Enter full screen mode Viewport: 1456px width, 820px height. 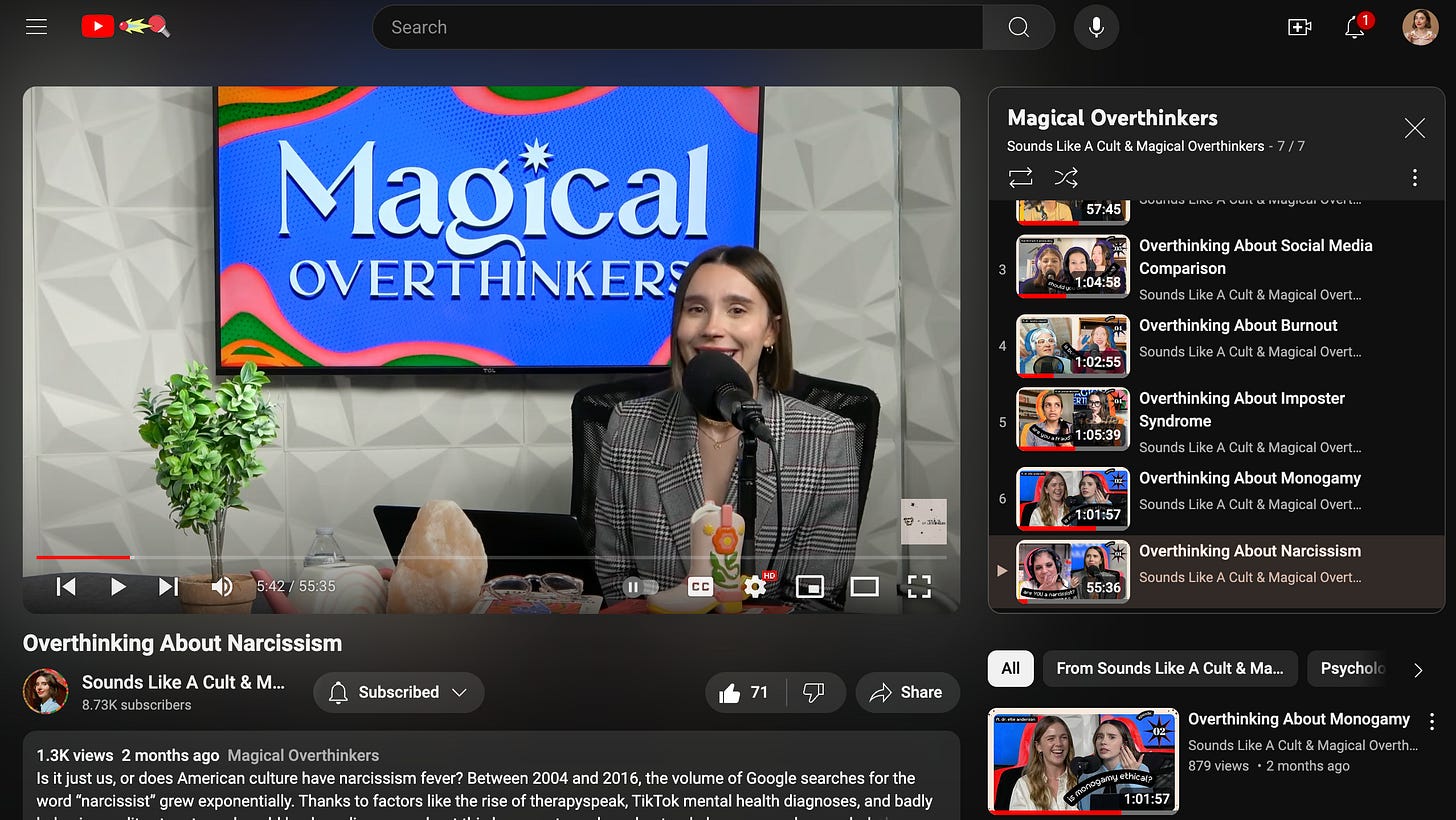pyautogui.click(x=919, y=586)
